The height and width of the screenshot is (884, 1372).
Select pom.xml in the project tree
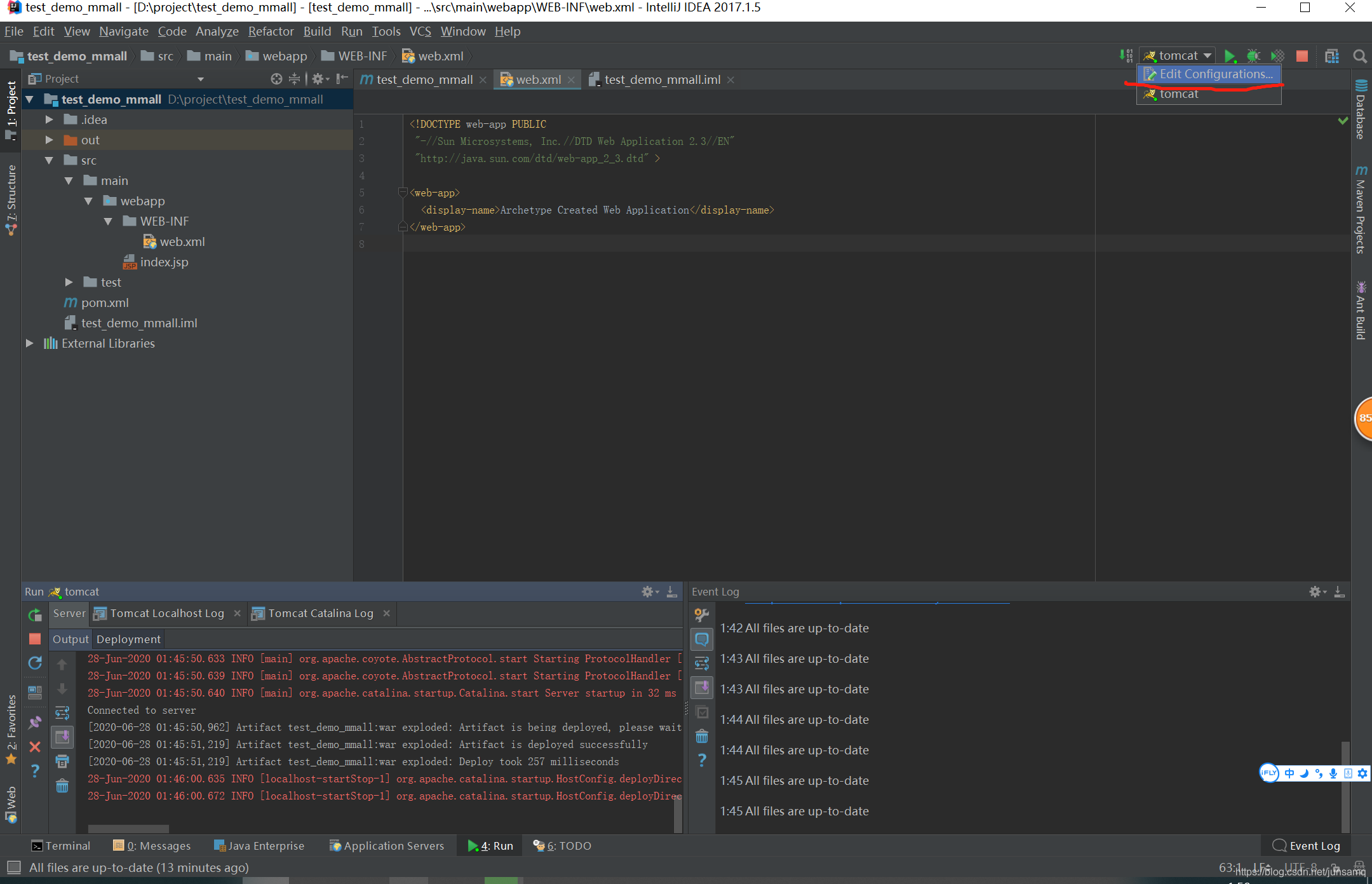pos(105,303)
